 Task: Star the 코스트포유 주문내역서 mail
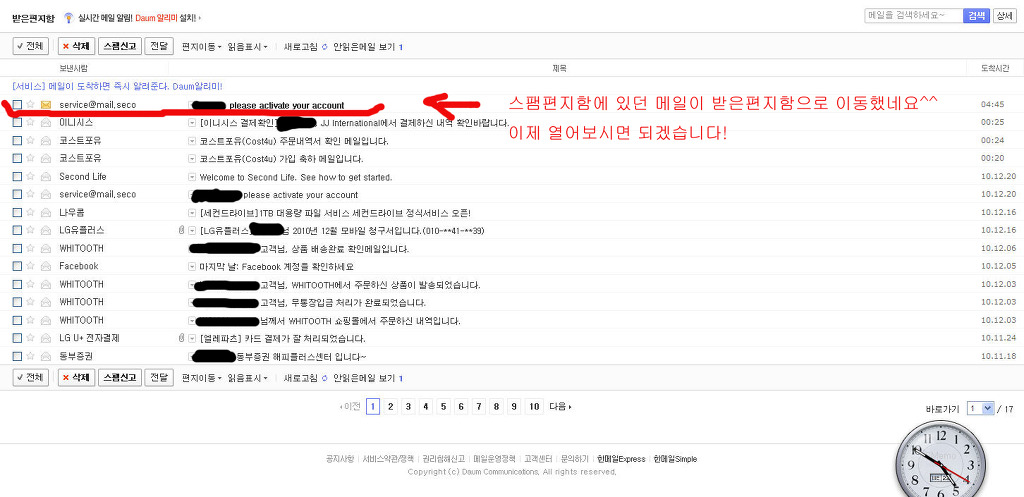pos(30,140)
